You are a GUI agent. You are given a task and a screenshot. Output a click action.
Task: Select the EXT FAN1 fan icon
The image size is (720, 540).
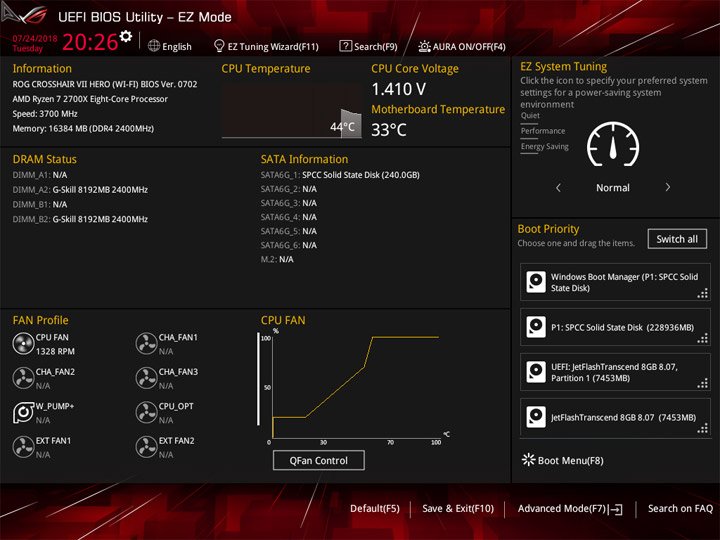tap(23, 447)
